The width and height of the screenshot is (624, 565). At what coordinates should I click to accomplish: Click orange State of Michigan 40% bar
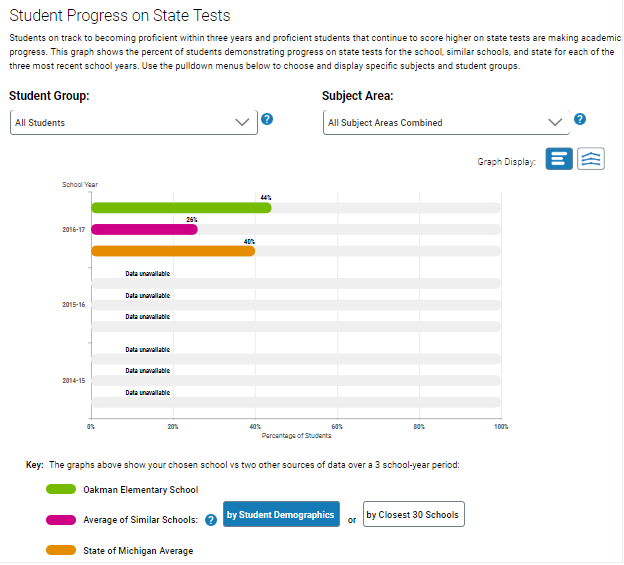click(172, 251)
